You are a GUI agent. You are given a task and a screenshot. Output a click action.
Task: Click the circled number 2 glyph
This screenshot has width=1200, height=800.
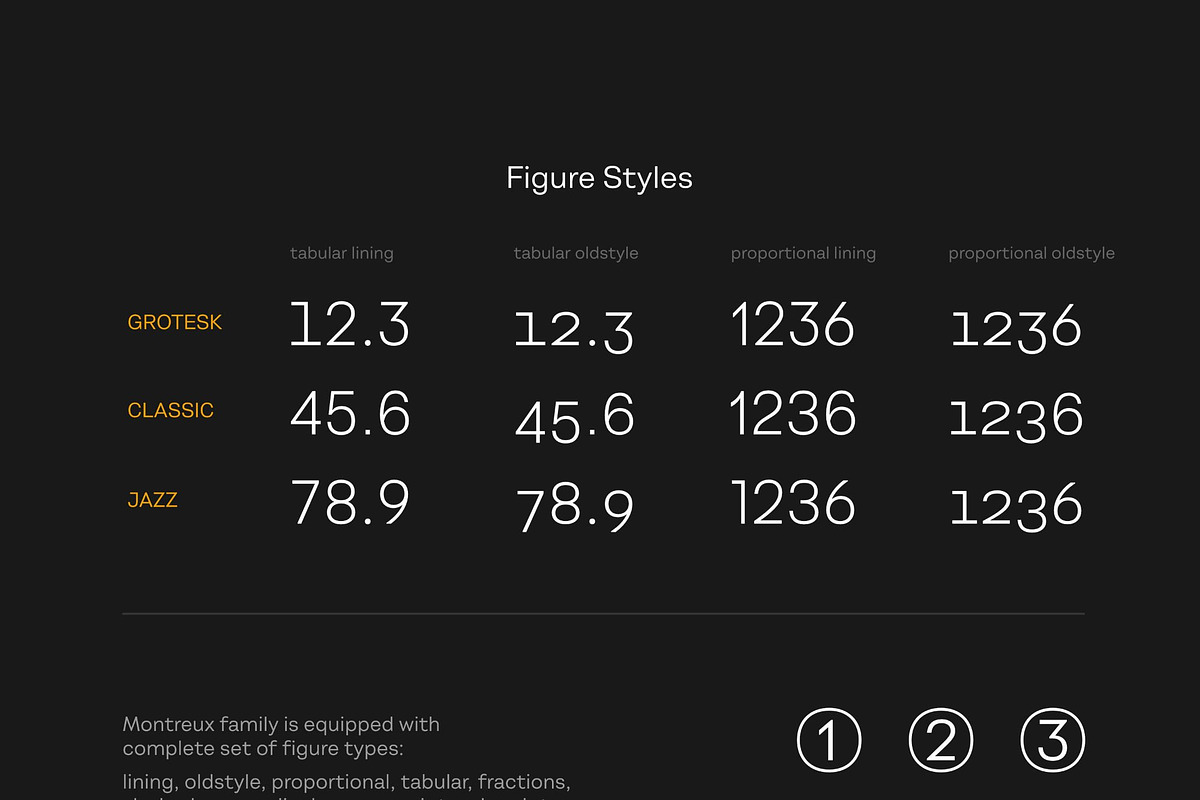(940, 741)
